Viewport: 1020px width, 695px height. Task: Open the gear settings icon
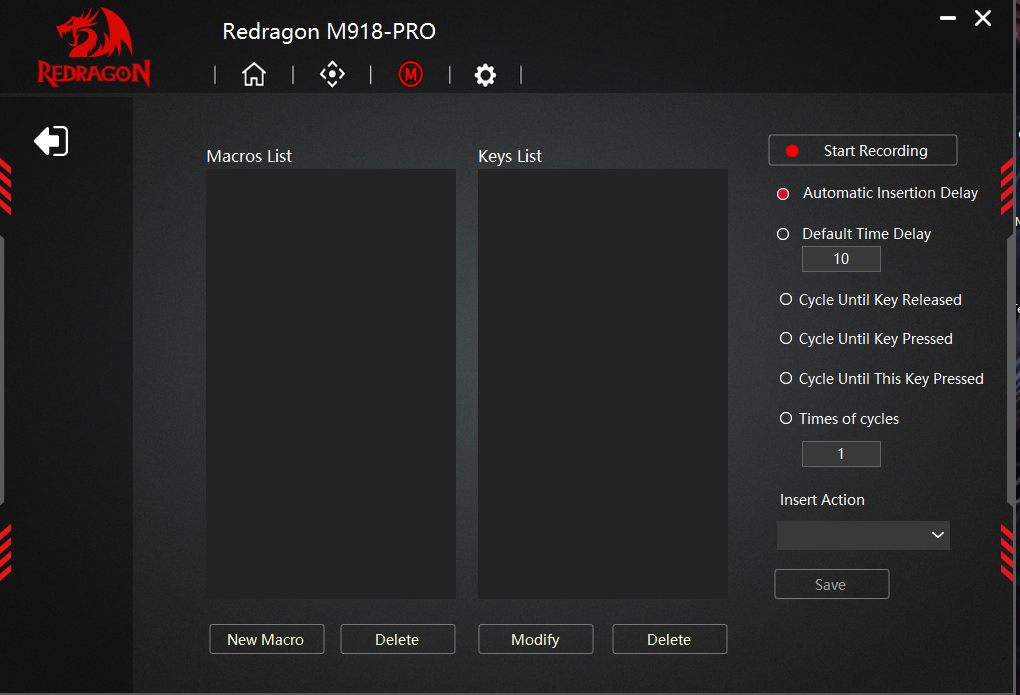click(x=485, y=75)
